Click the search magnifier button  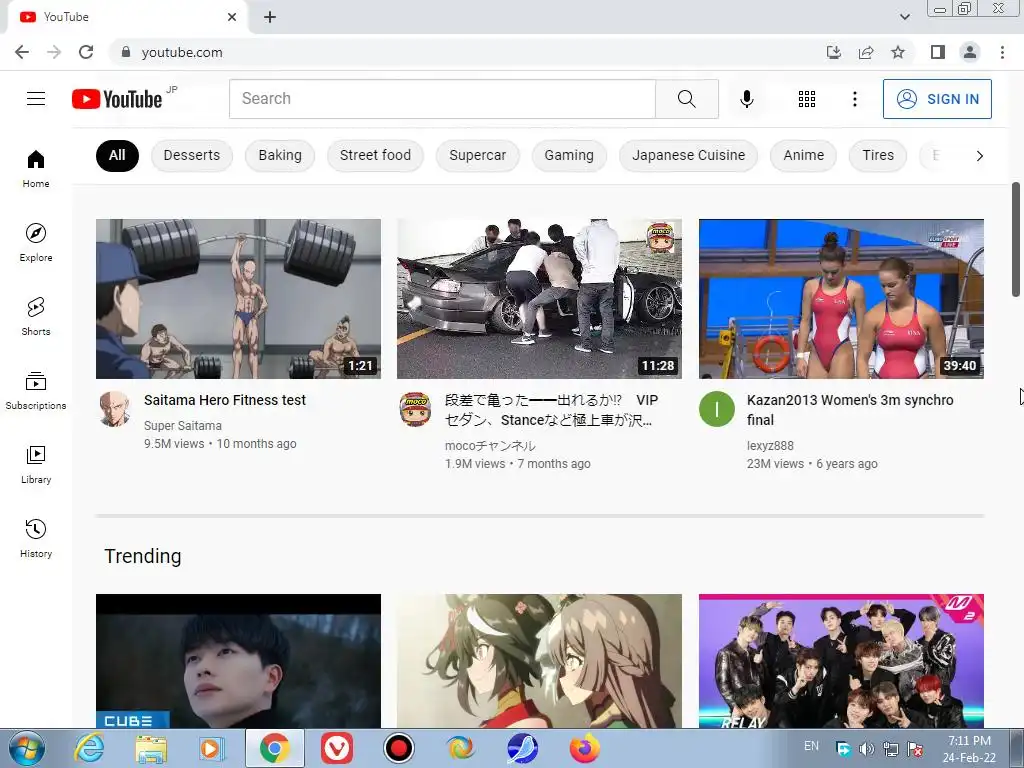(686, 99)
